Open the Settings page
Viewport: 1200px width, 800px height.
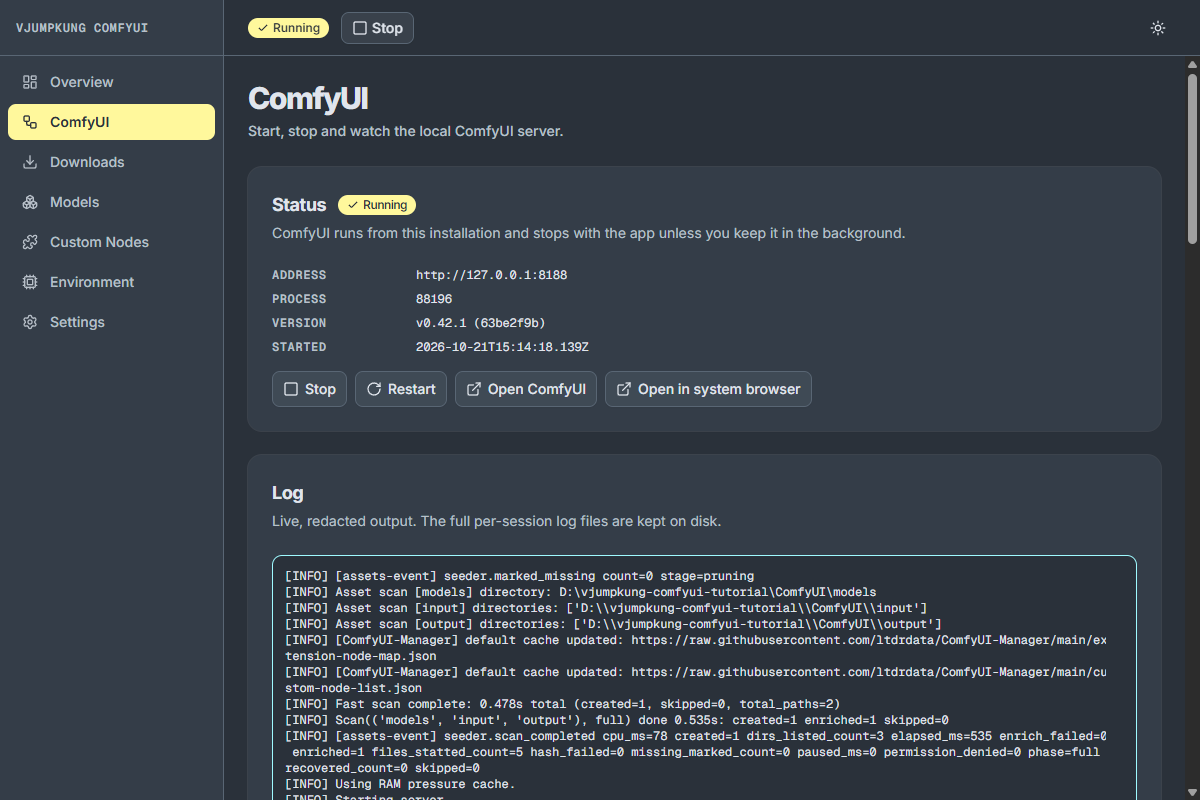coord(111,322)
